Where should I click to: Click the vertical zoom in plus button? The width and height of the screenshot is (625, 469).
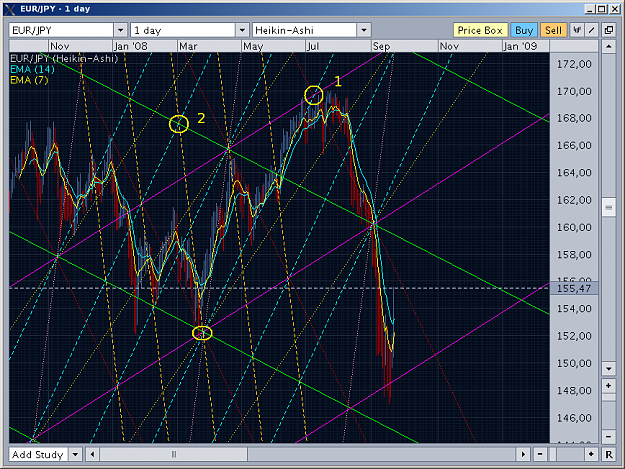(x=609, y=386)
